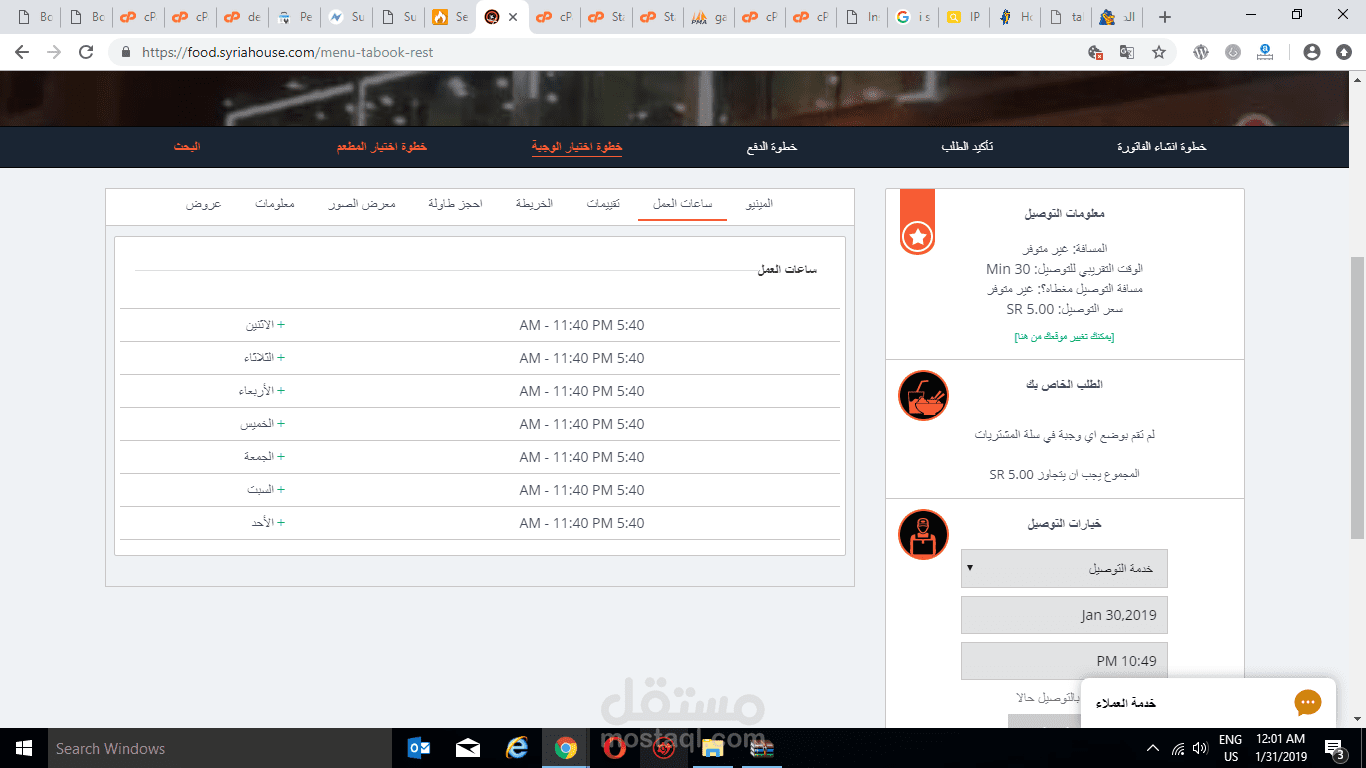
Task: Launch Internet Explorer from taskbar
Action: (x=517, y=748)
